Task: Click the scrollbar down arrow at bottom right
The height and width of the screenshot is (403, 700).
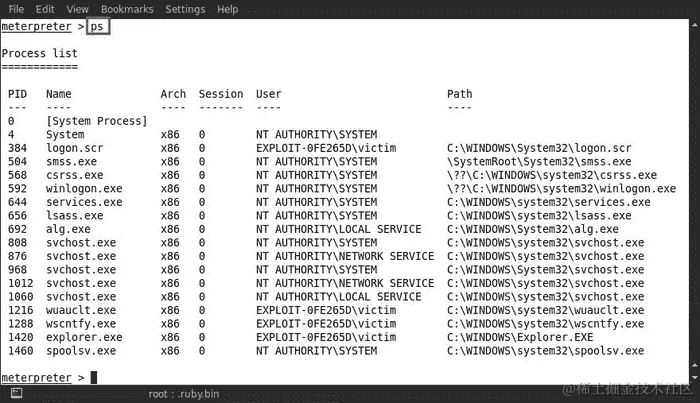Action: (x=695, y=378)
